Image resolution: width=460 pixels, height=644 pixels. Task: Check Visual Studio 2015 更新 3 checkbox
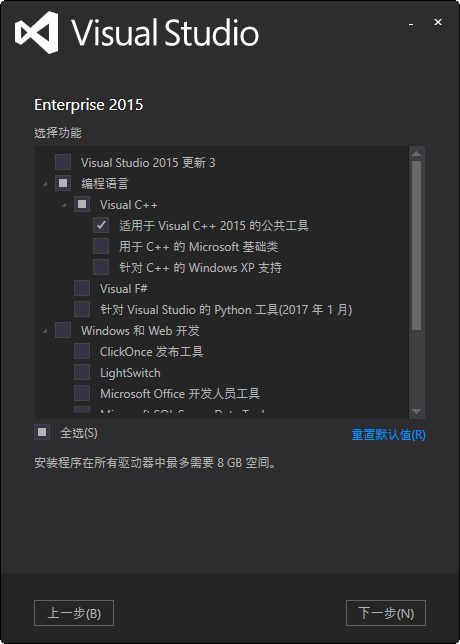(63, 162)
